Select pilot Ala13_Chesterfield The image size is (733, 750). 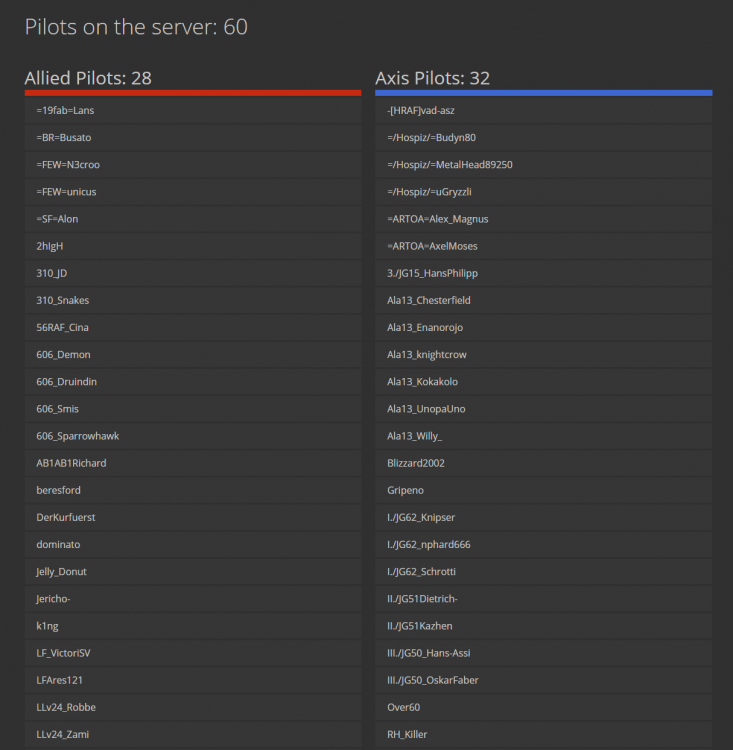click(x=429, y=300)
